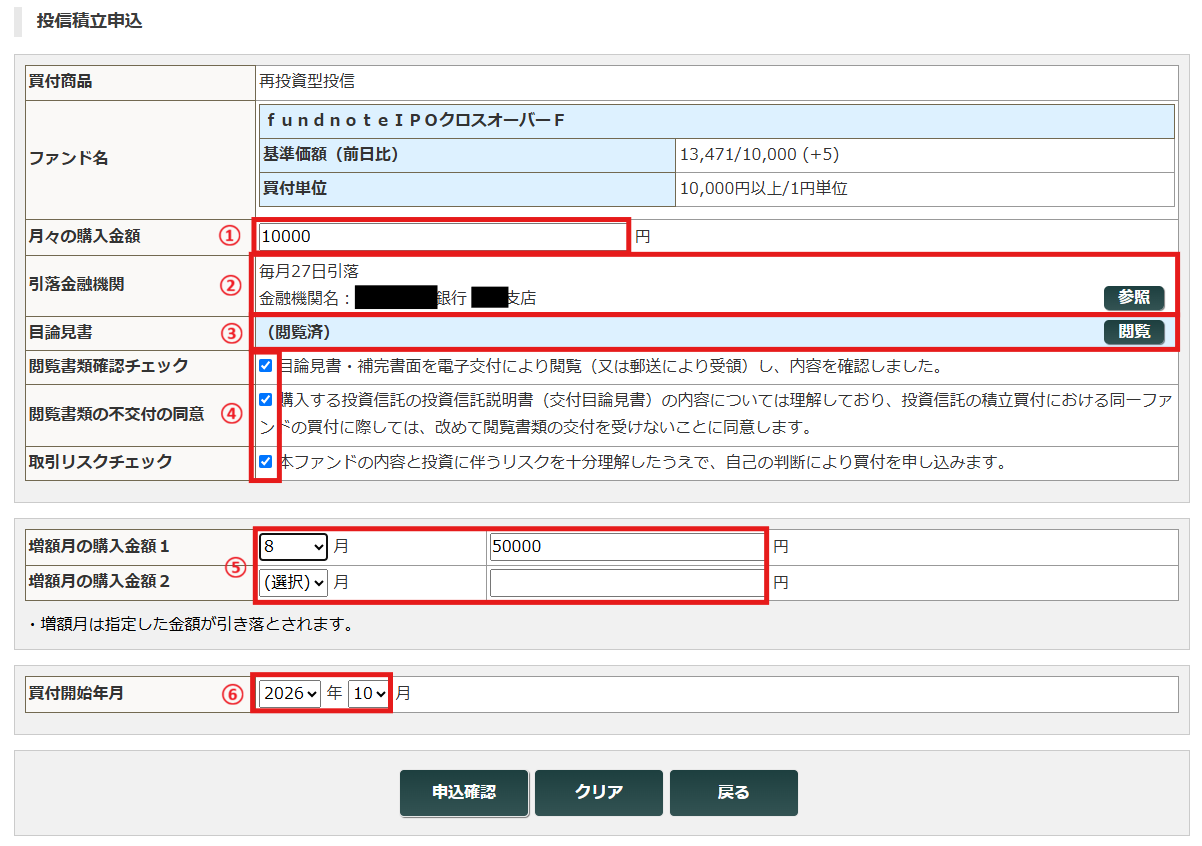Screen dimensions: 1202x846
Task: Click the 買付単位 label
Action: (x=295, y=188)
